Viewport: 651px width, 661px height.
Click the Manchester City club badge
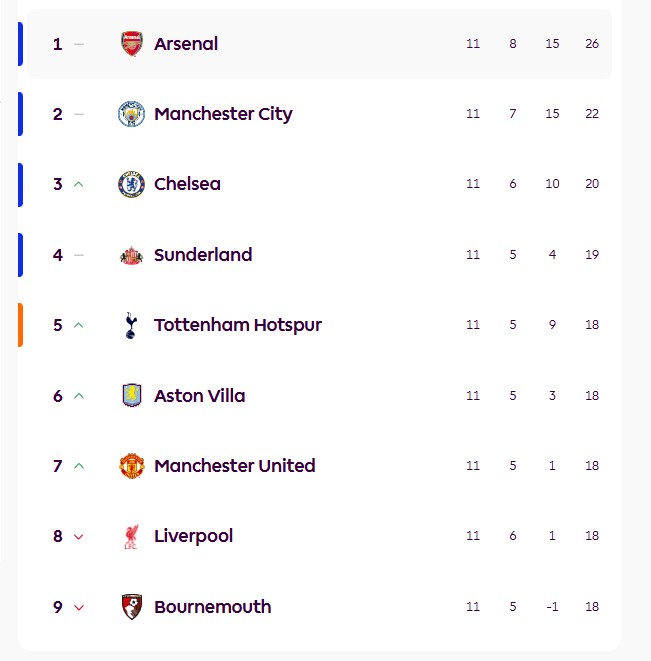point(132,114)
